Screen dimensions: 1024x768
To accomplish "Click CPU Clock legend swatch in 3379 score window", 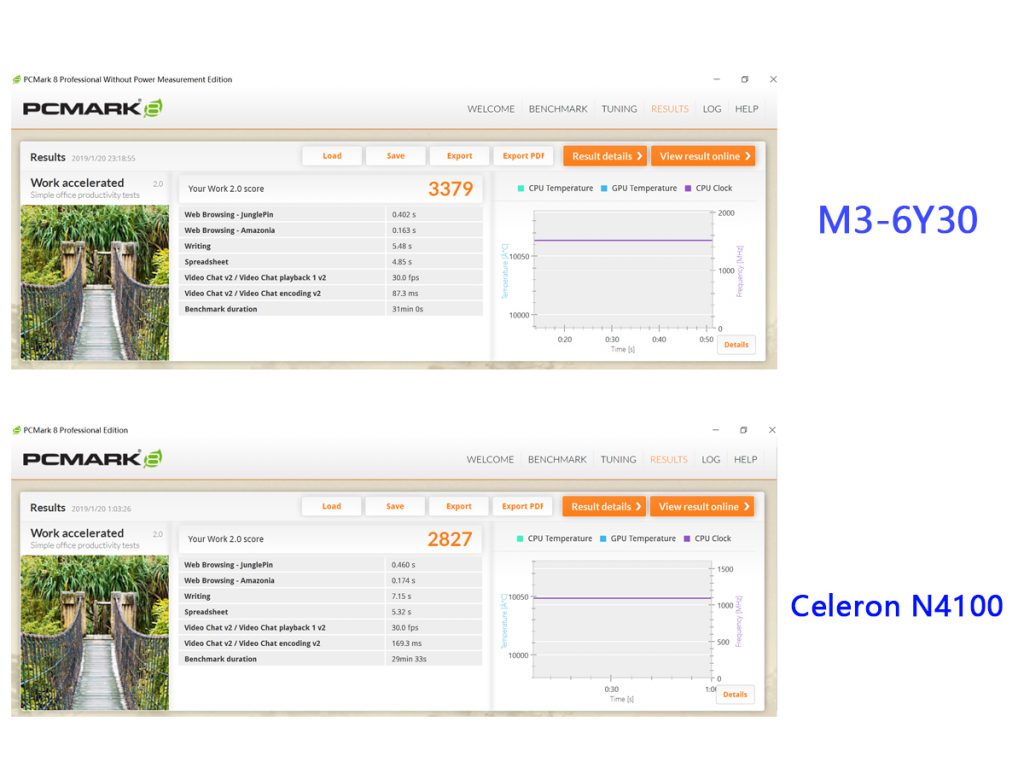I will [688, 188].
